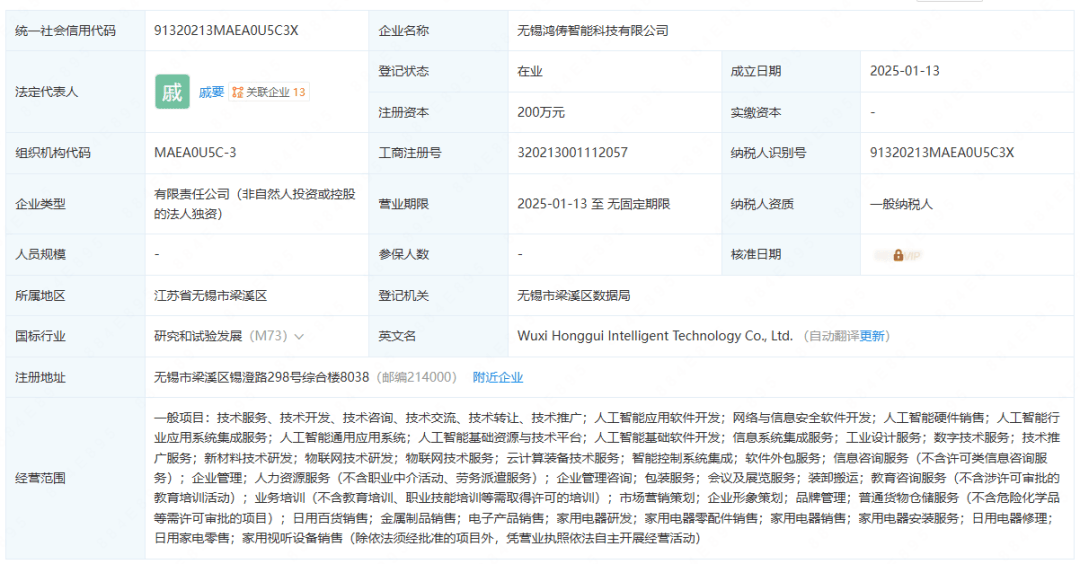The image size is (1080, 564).
Task: Click the address 无锡市梁溪区锡澄路298号综合楼8038
Action: [261, 377]
